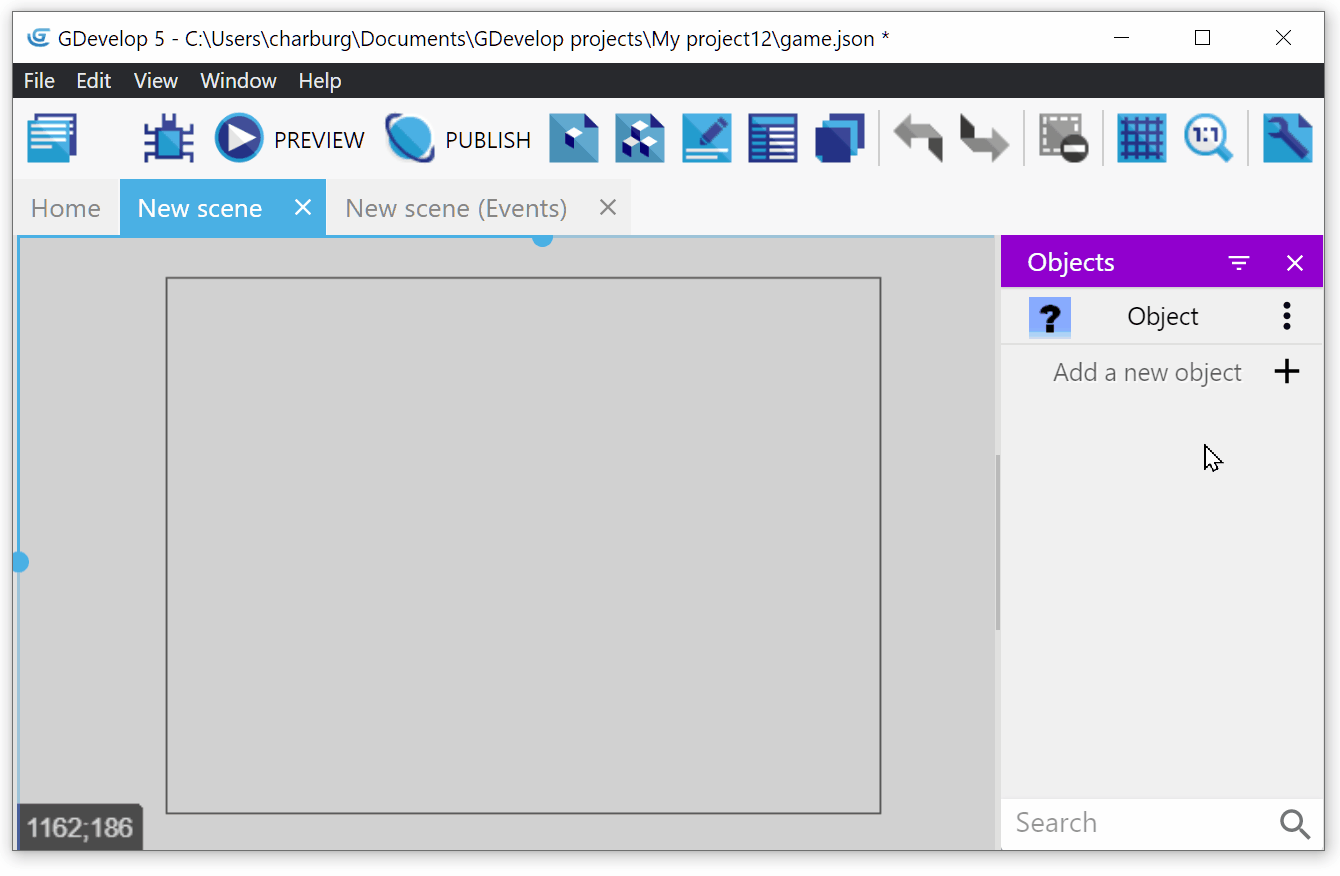Open the project manager icon

click(x=52, y=139)
